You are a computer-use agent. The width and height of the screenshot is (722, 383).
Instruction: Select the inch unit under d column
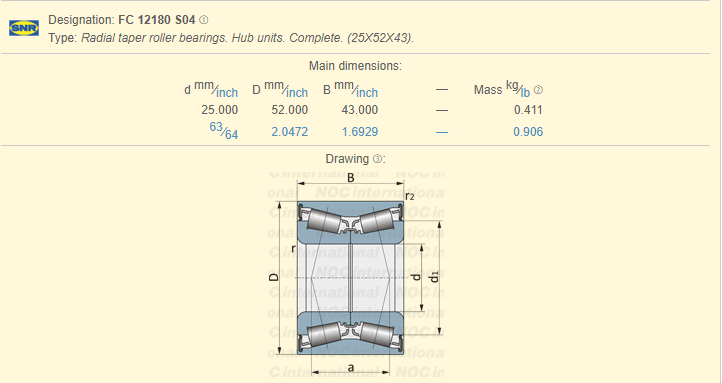pos(227,93)
